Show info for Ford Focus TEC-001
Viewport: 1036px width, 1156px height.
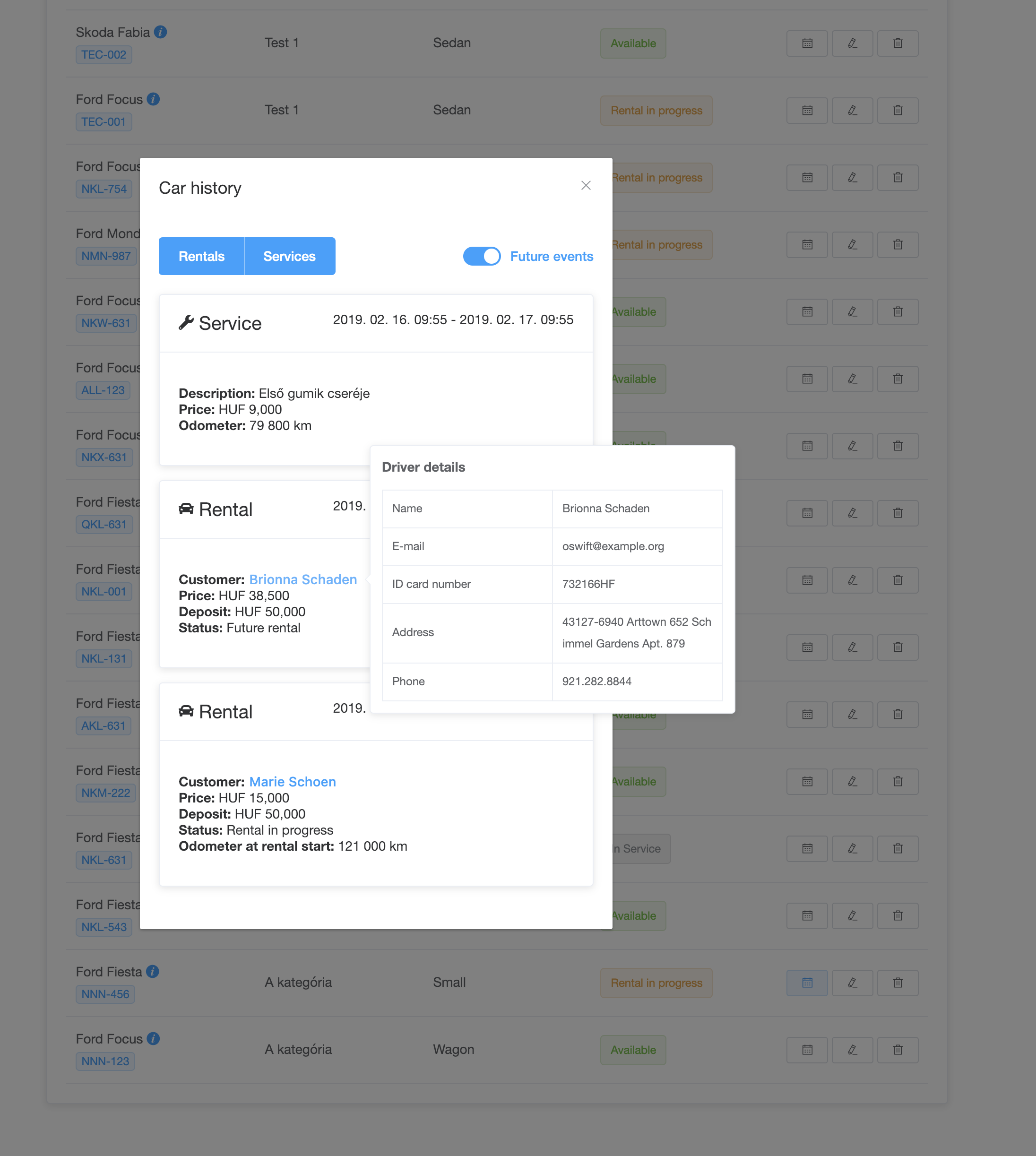153,99
